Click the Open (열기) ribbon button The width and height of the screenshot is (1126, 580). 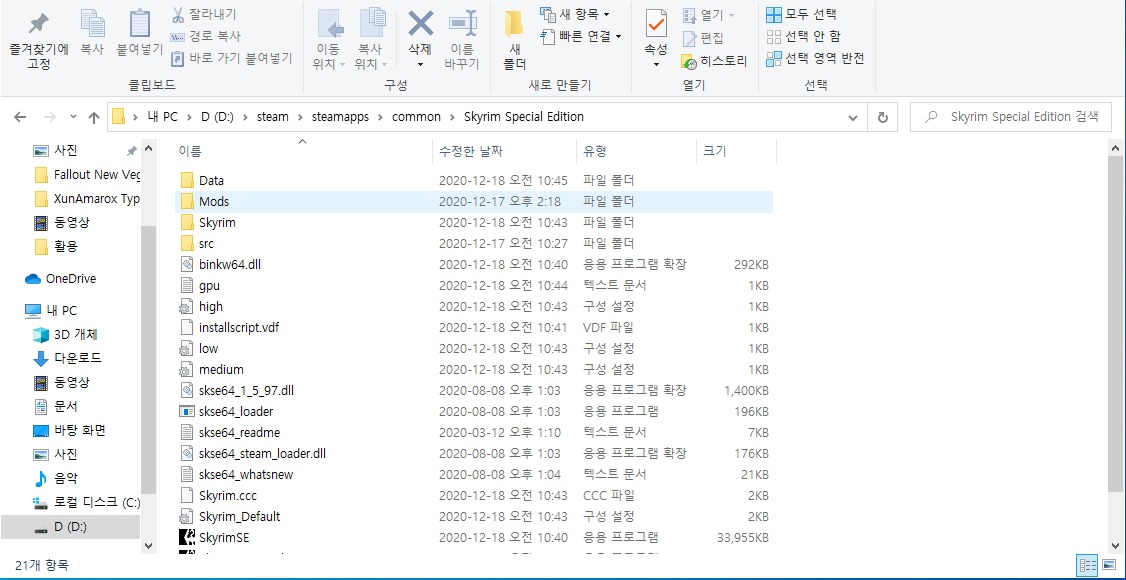click(708, 14)
